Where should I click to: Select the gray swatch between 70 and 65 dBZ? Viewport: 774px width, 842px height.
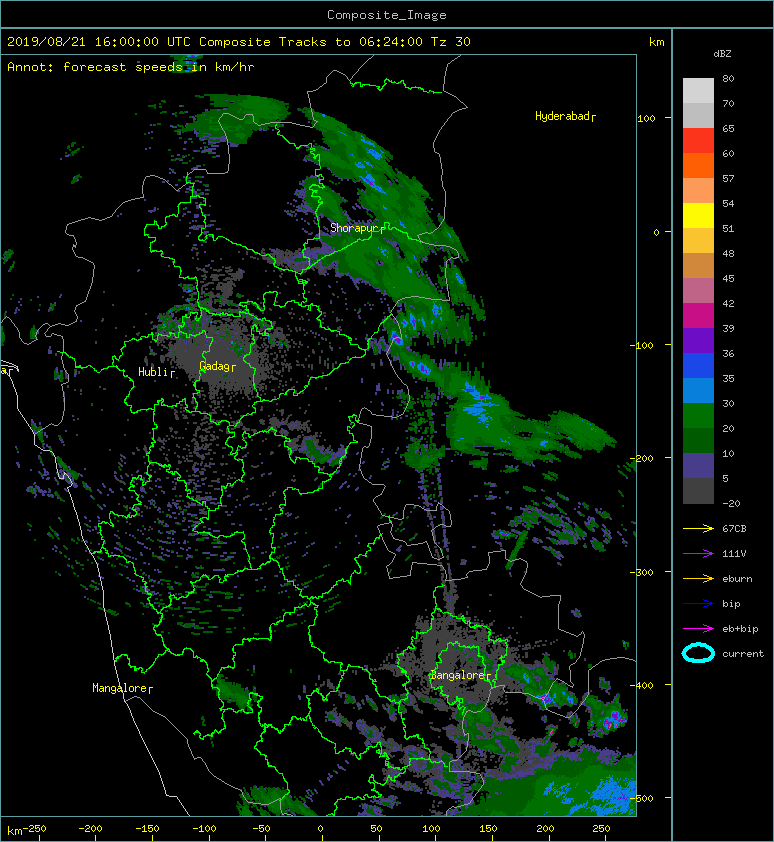(698, 115)
